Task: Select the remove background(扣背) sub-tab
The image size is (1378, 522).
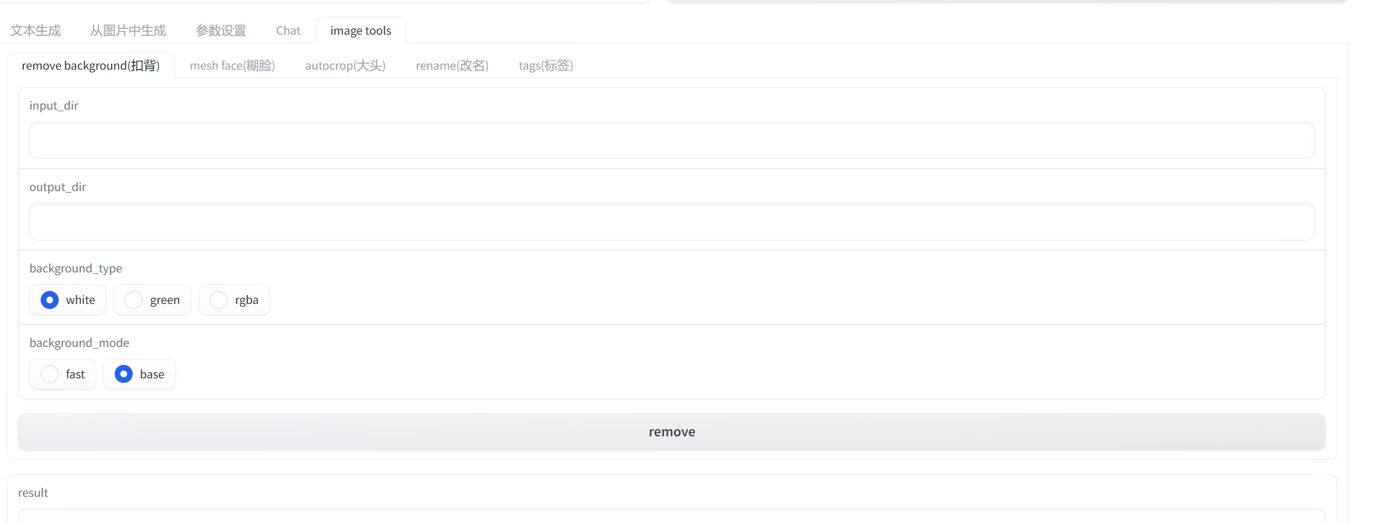Action: 91,66
